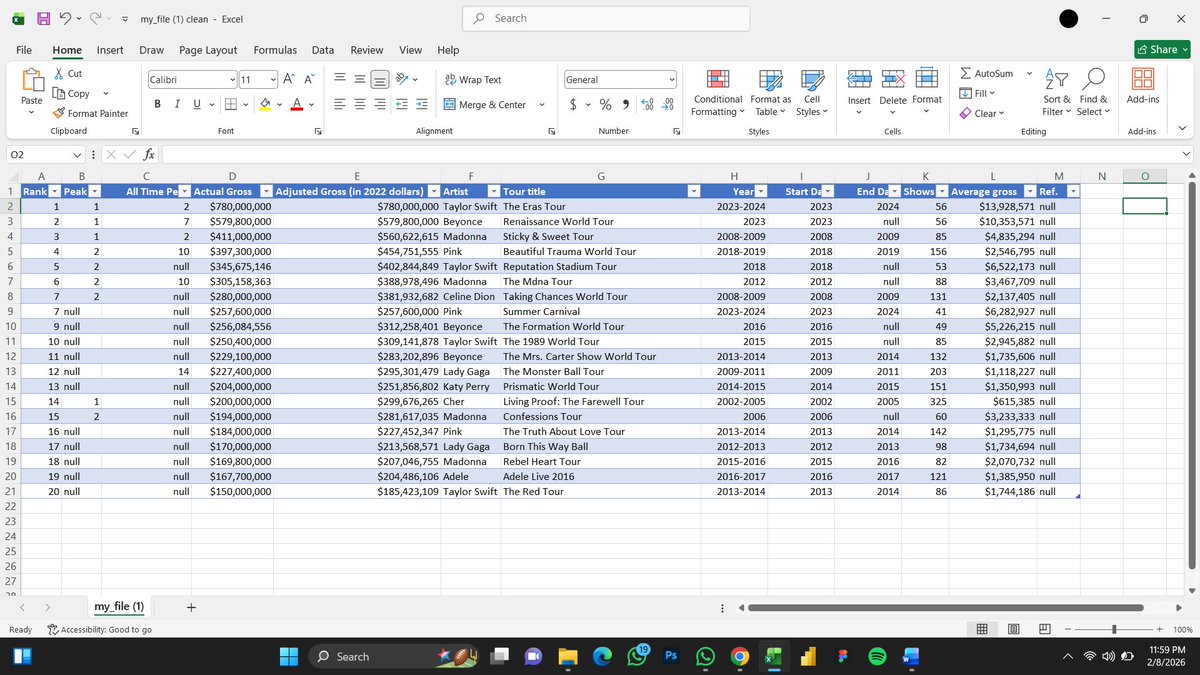Image resolution: width=1200 pixels, height=675 pixels.
Task: Click the Share button
Action: pyautogui.click(x=1161, y=49)
